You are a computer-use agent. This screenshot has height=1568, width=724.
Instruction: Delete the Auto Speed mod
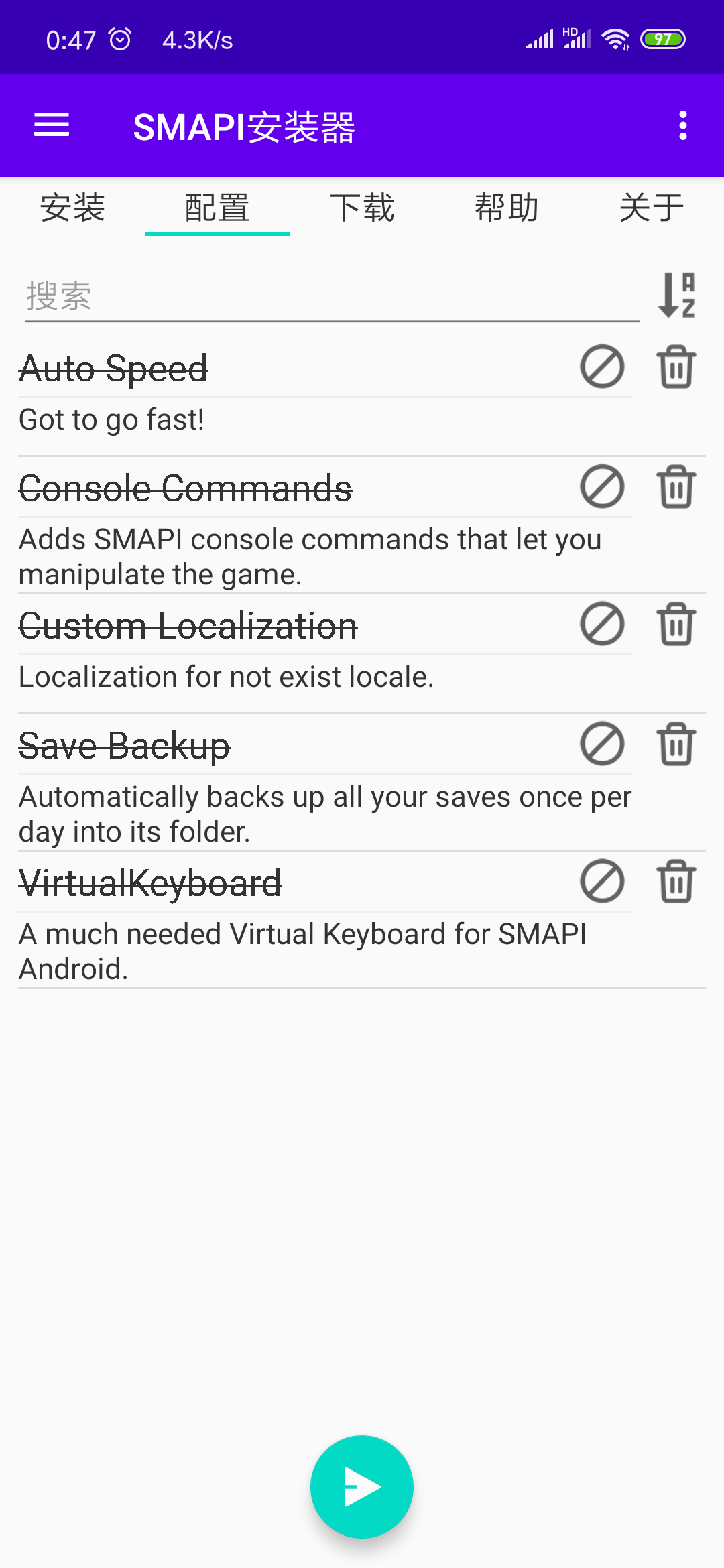tap(676, 367)
